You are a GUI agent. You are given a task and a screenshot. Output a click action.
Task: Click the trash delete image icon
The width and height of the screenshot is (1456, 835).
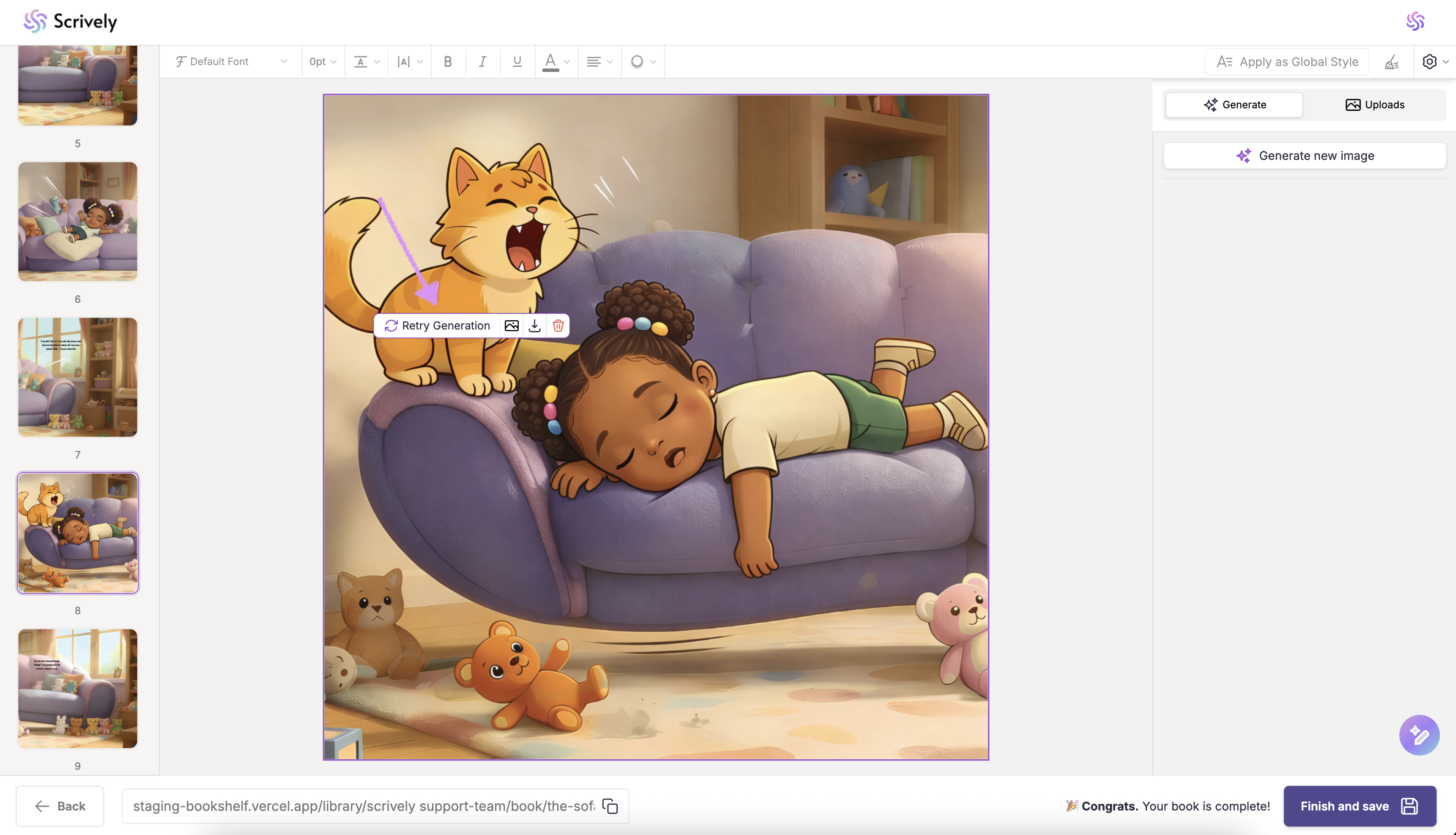558,326
